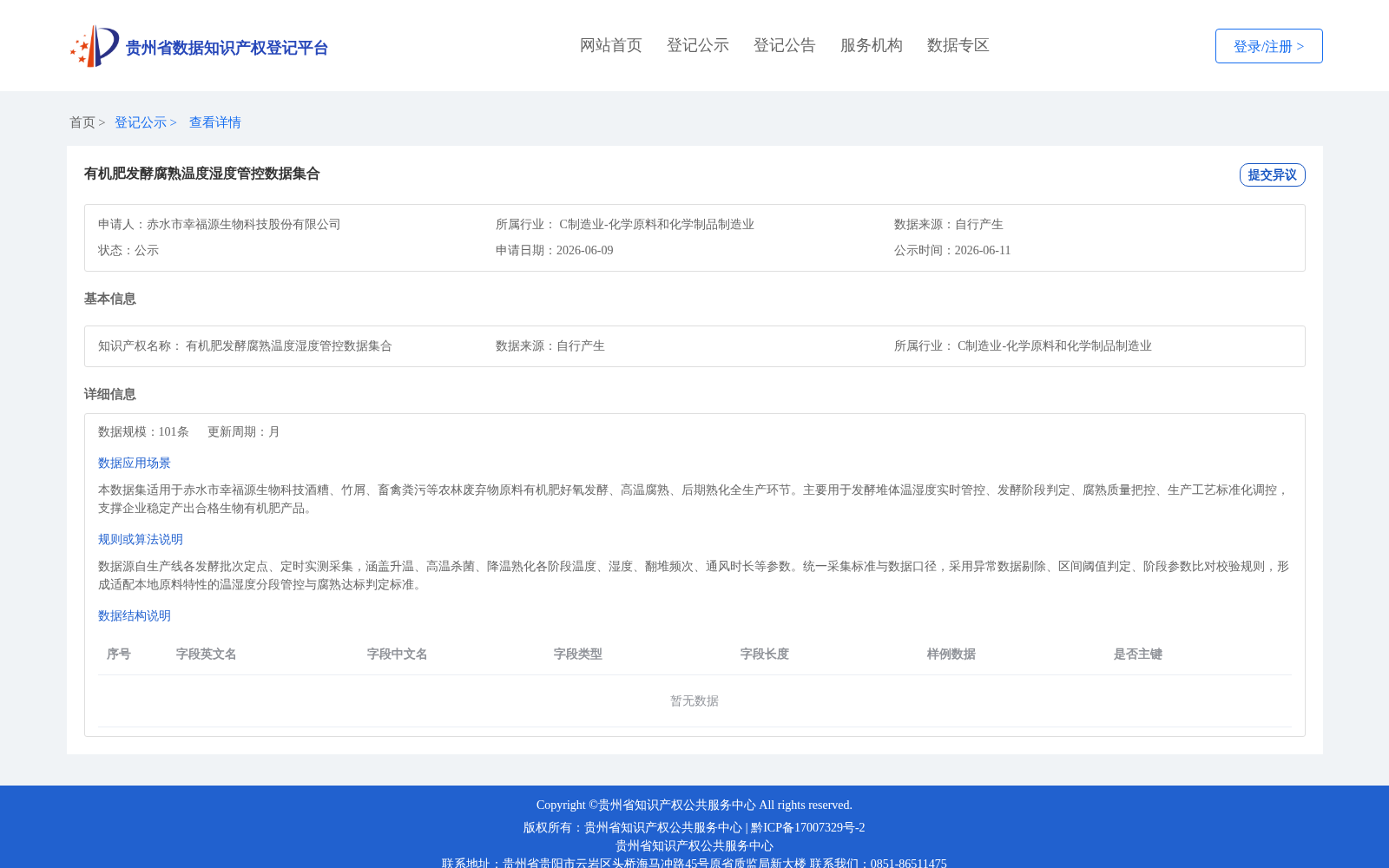Click the 字段中文名 column header
This screenshot has width=1389, height=868.
tap(398, 654)
